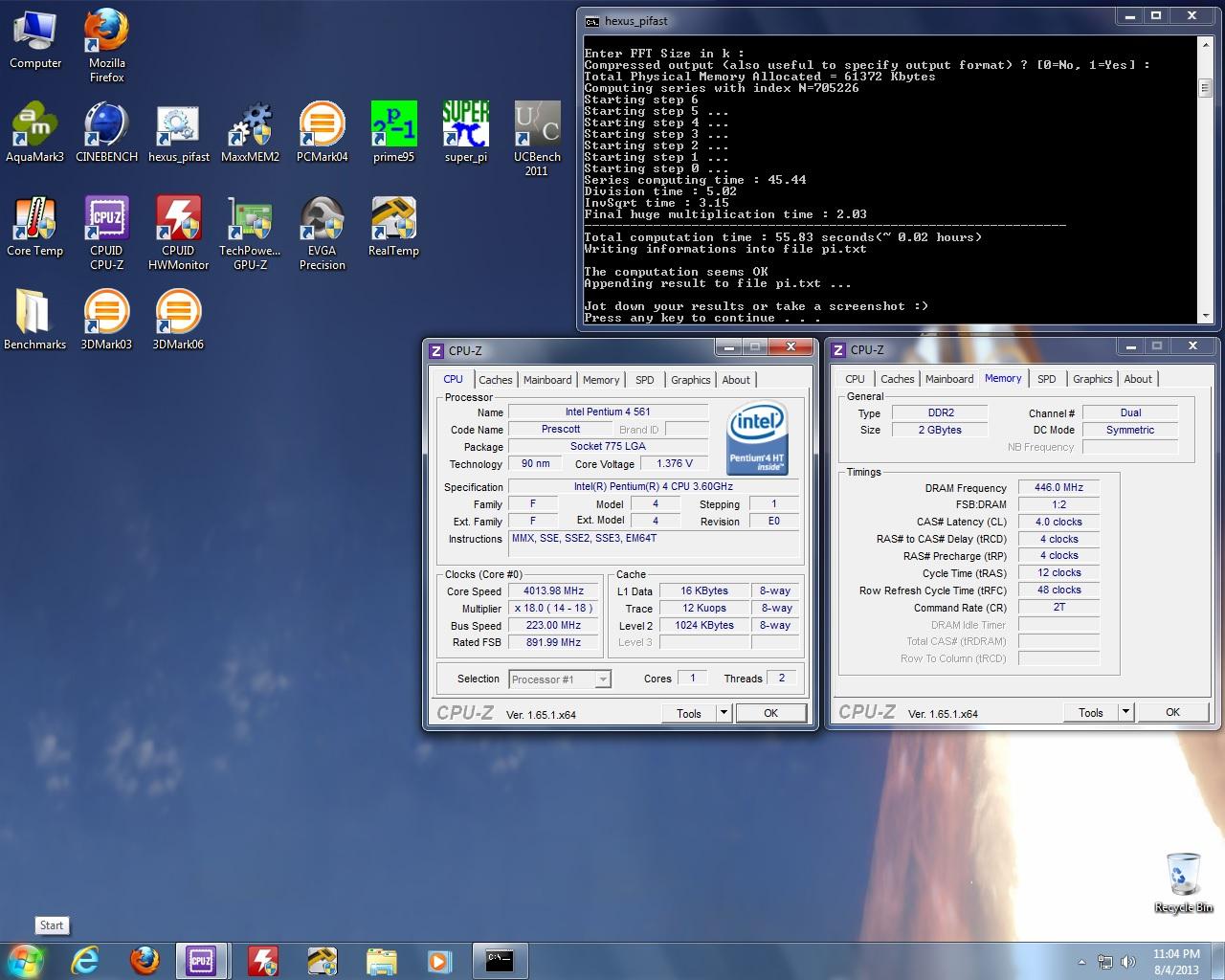Click the HWMonitor taskbar icon
This screenshot has width=1225, height=980.
pyautogui.click(x=263, y=960)
